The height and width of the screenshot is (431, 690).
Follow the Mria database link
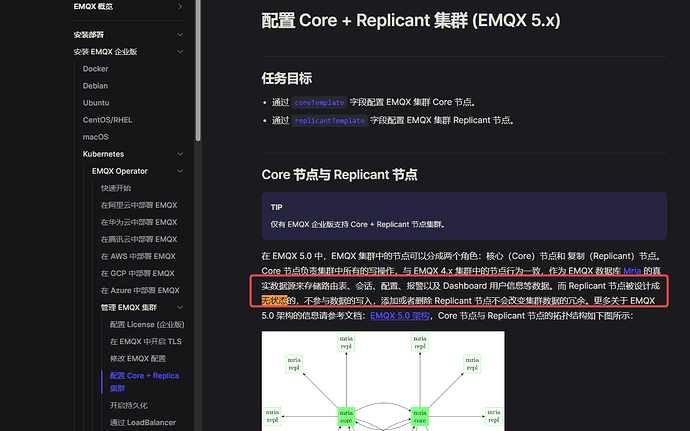point(632,270)
